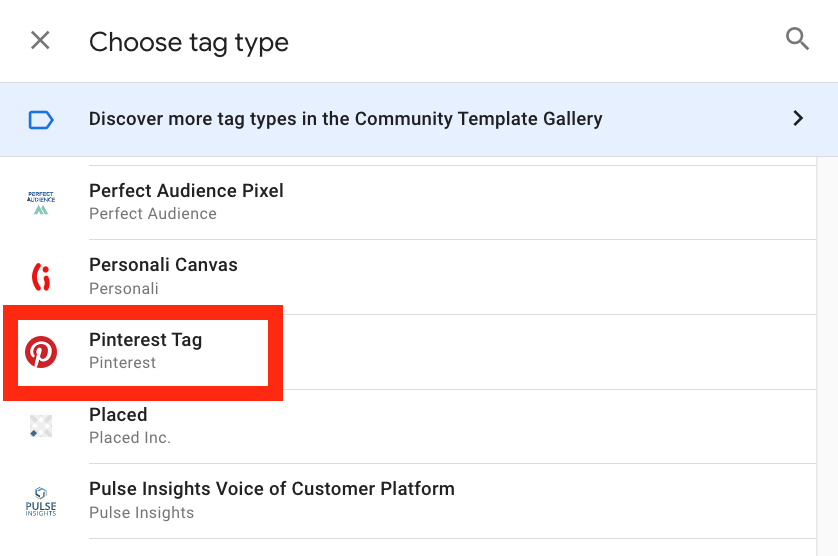Open the tag type search icon

797,39
